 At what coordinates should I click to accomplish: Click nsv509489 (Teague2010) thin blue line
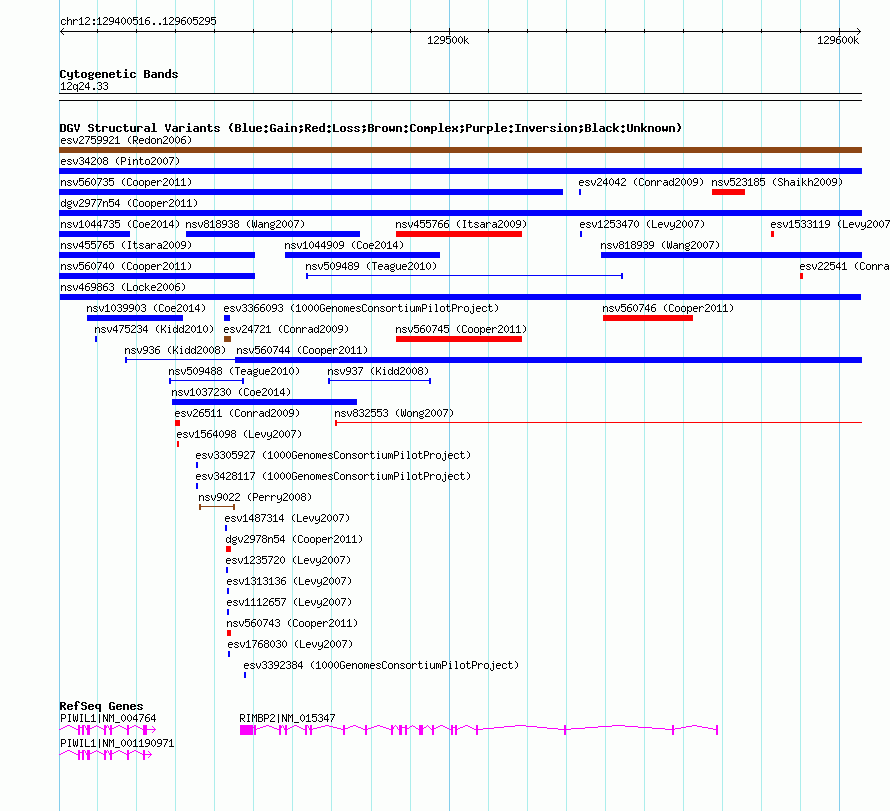click(464, 276)
